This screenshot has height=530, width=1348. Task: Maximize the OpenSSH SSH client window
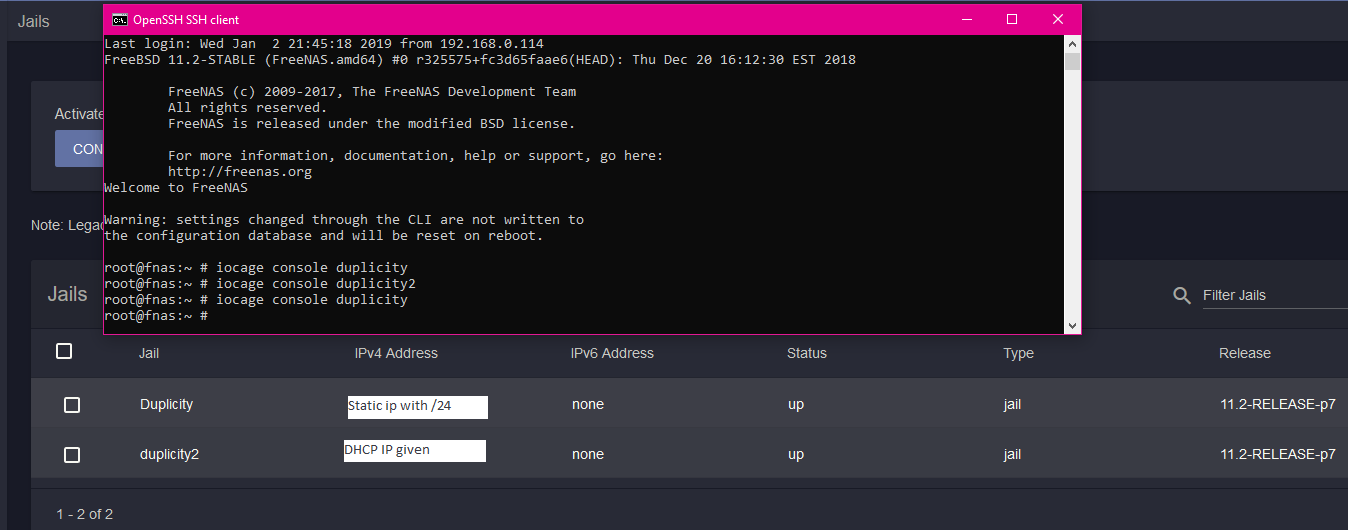point(1012,19)
